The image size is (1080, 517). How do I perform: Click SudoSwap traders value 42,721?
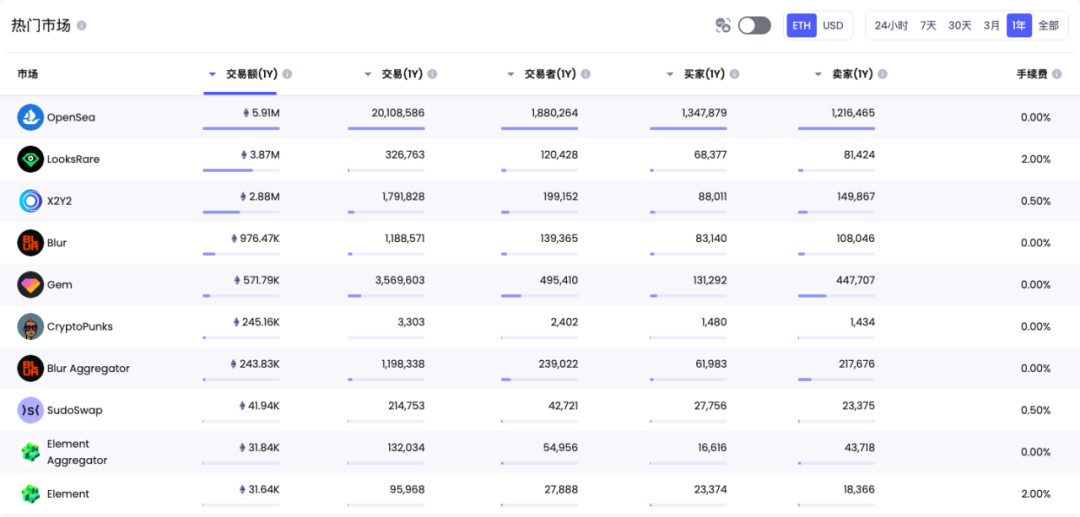pyautogui.click(x=561, y=406)
